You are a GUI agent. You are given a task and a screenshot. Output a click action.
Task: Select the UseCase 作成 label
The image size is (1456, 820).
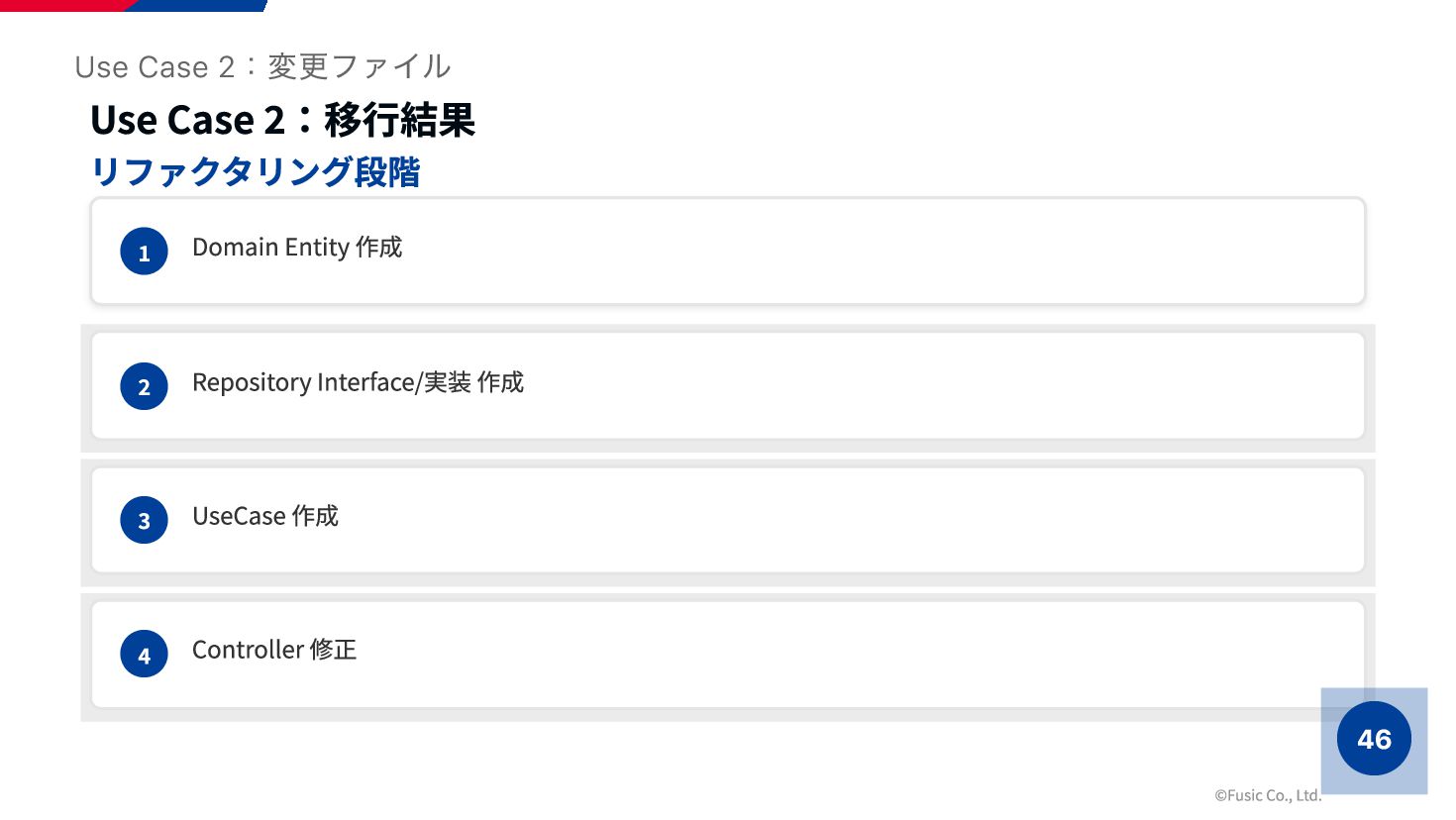coord(265,516)
